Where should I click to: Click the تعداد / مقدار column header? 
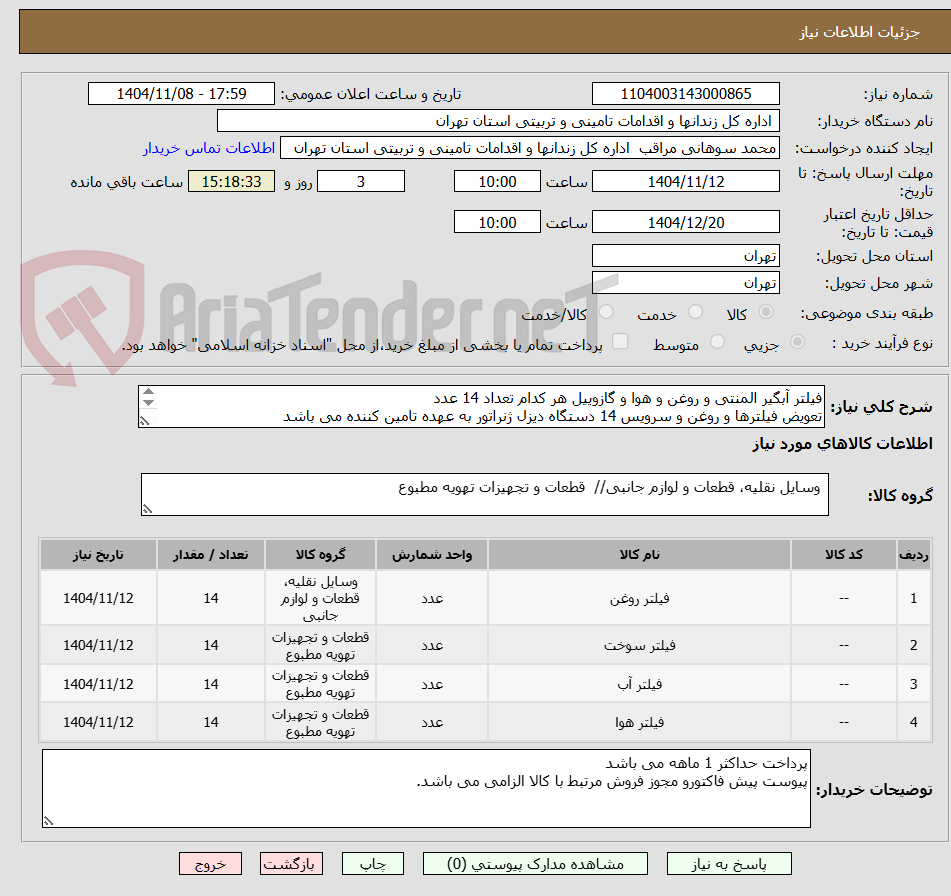coord(210,554)
